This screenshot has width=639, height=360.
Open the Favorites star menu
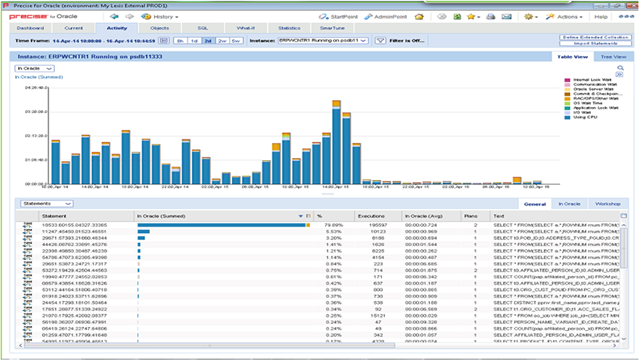(473, 17)
